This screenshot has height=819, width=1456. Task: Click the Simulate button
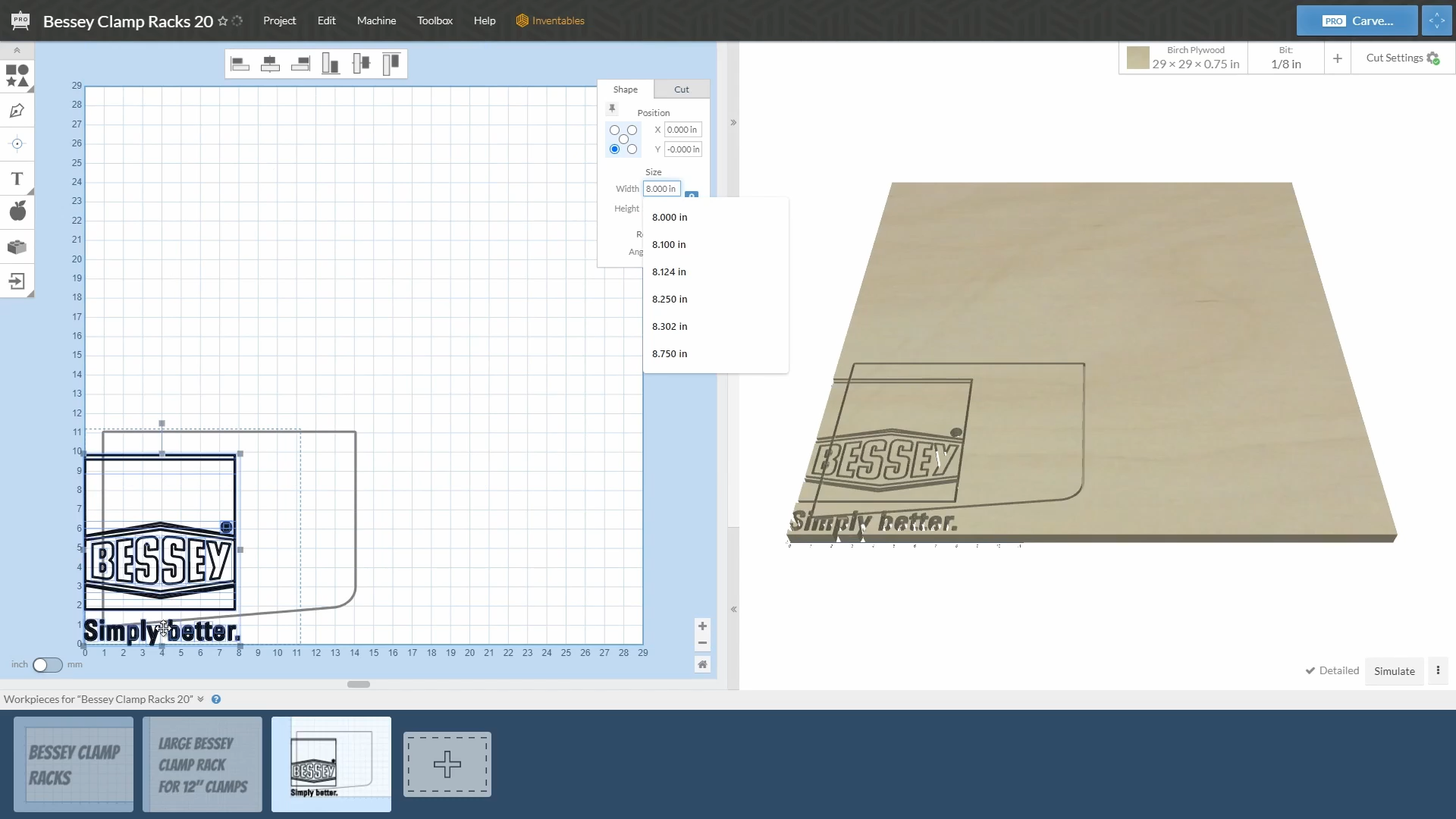pos(1394,671)
